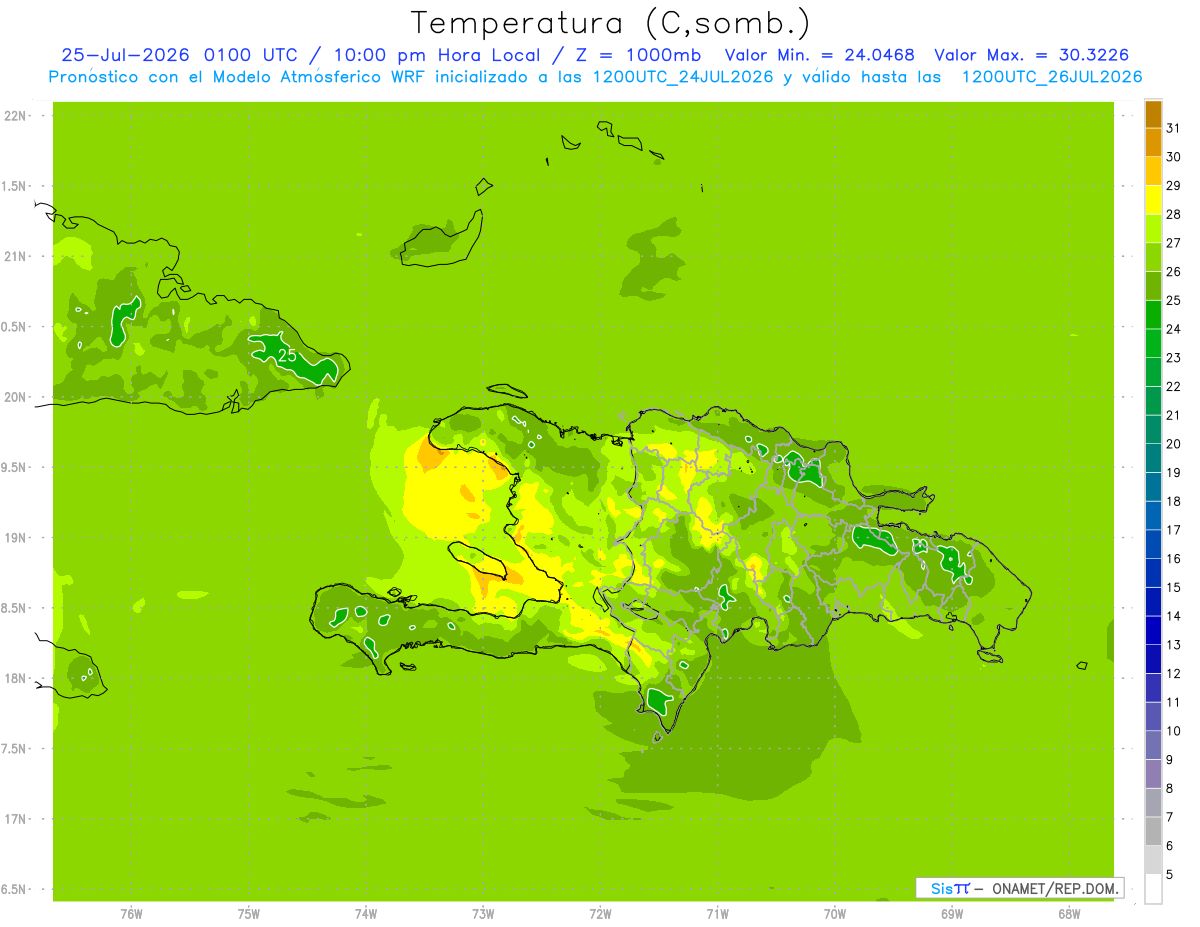Click the "18N" latitude axis label

[x=15, y=678]
